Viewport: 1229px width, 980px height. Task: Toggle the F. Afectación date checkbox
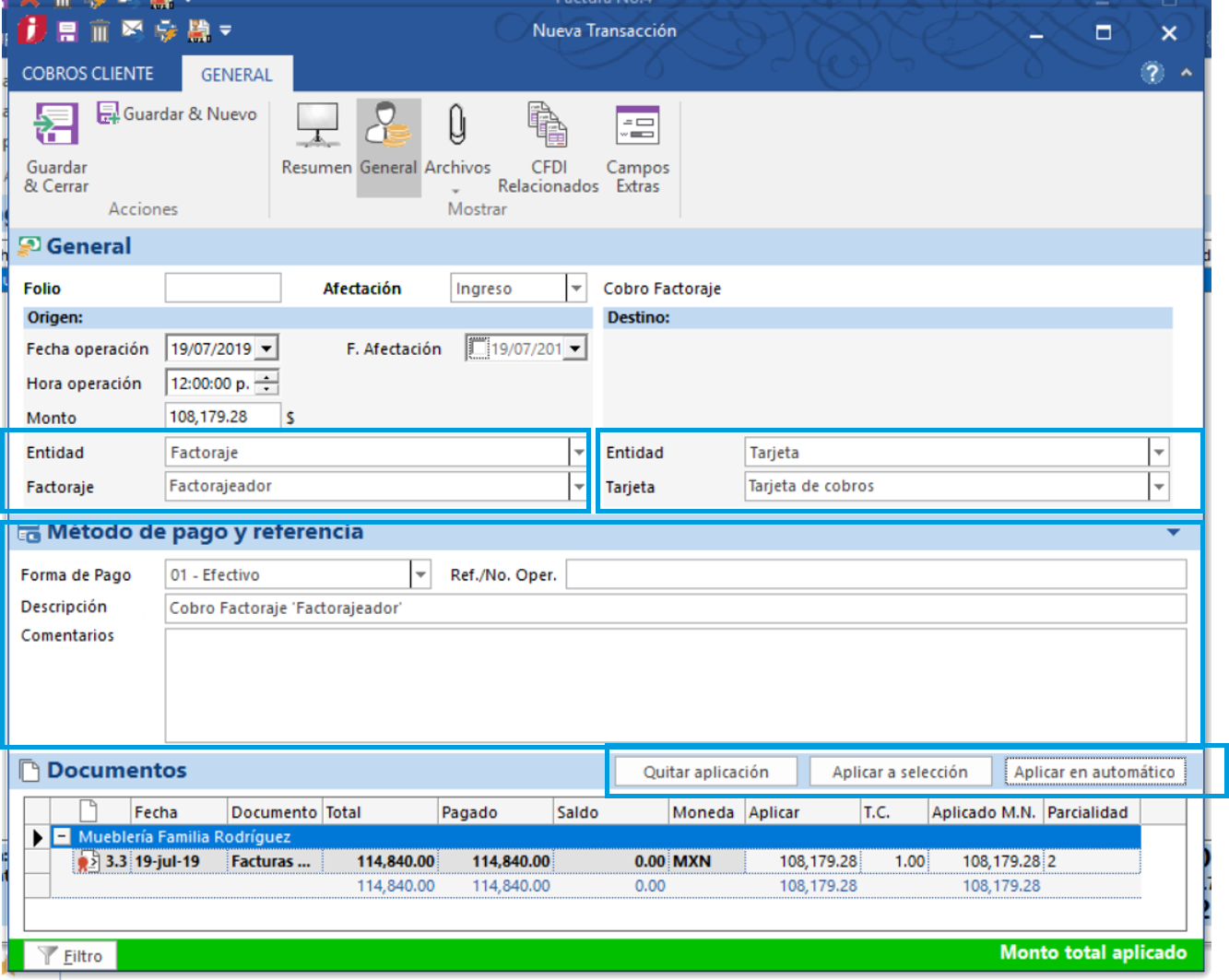(478, 348)
